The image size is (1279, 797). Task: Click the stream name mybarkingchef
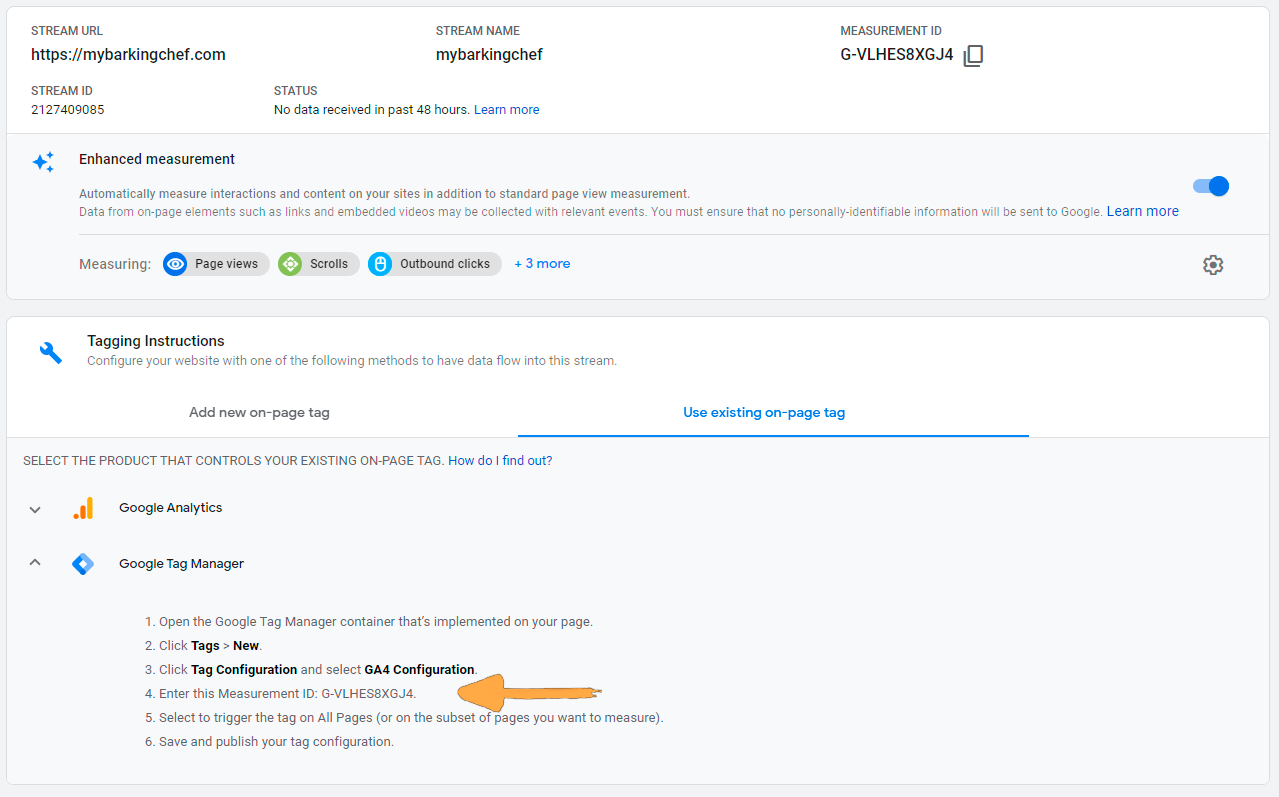489,55
